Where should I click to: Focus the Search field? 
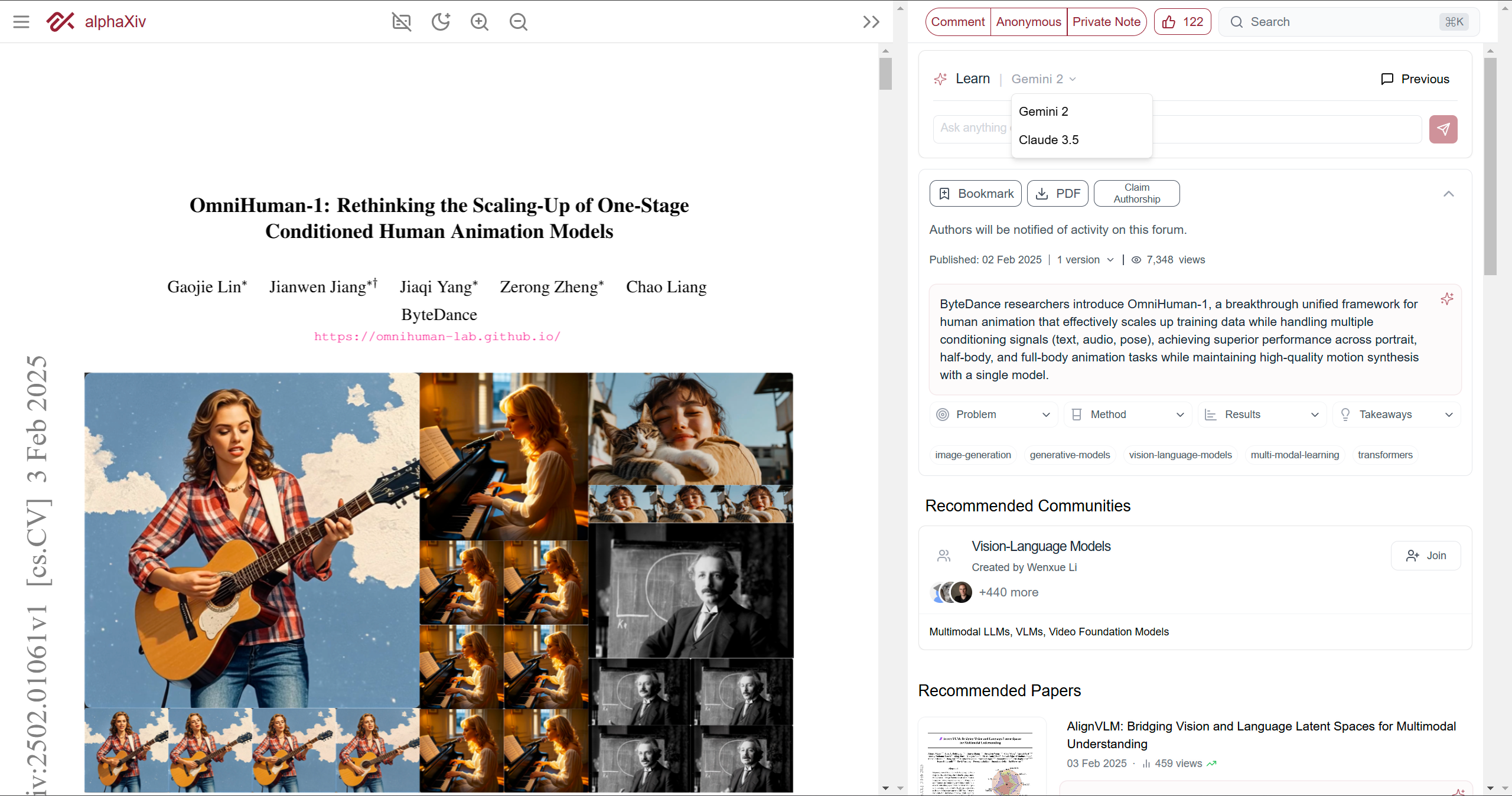pos(1349,22)
